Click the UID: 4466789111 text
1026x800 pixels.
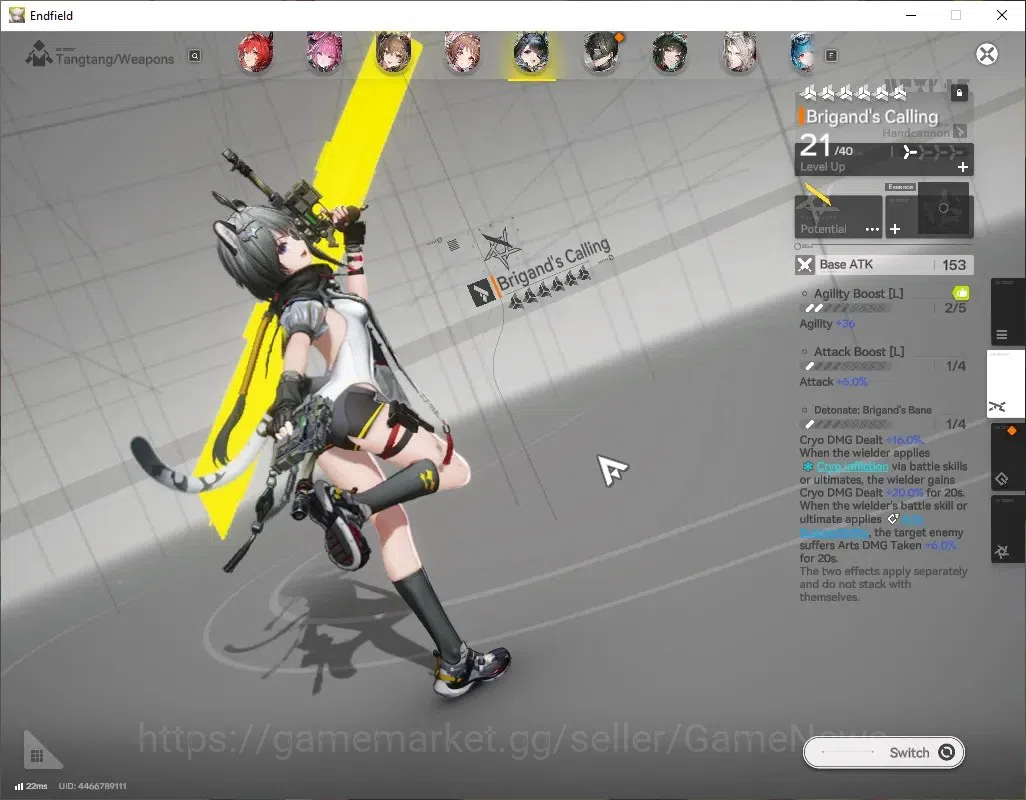[92, 786]
